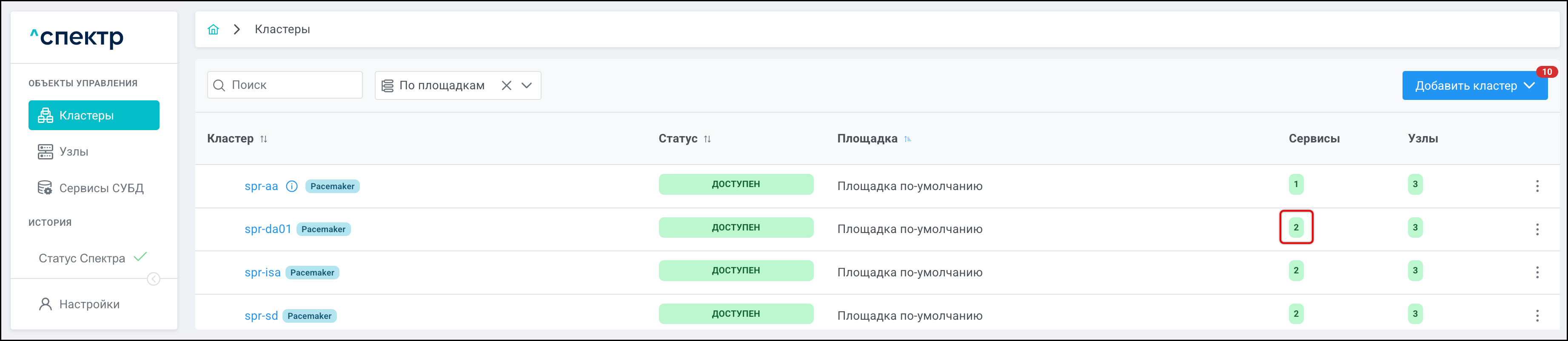This screenshot has height=341, width=1568.
Task: Open the three-dot menu for spr-da01
Action: (x=1537, y=230)
